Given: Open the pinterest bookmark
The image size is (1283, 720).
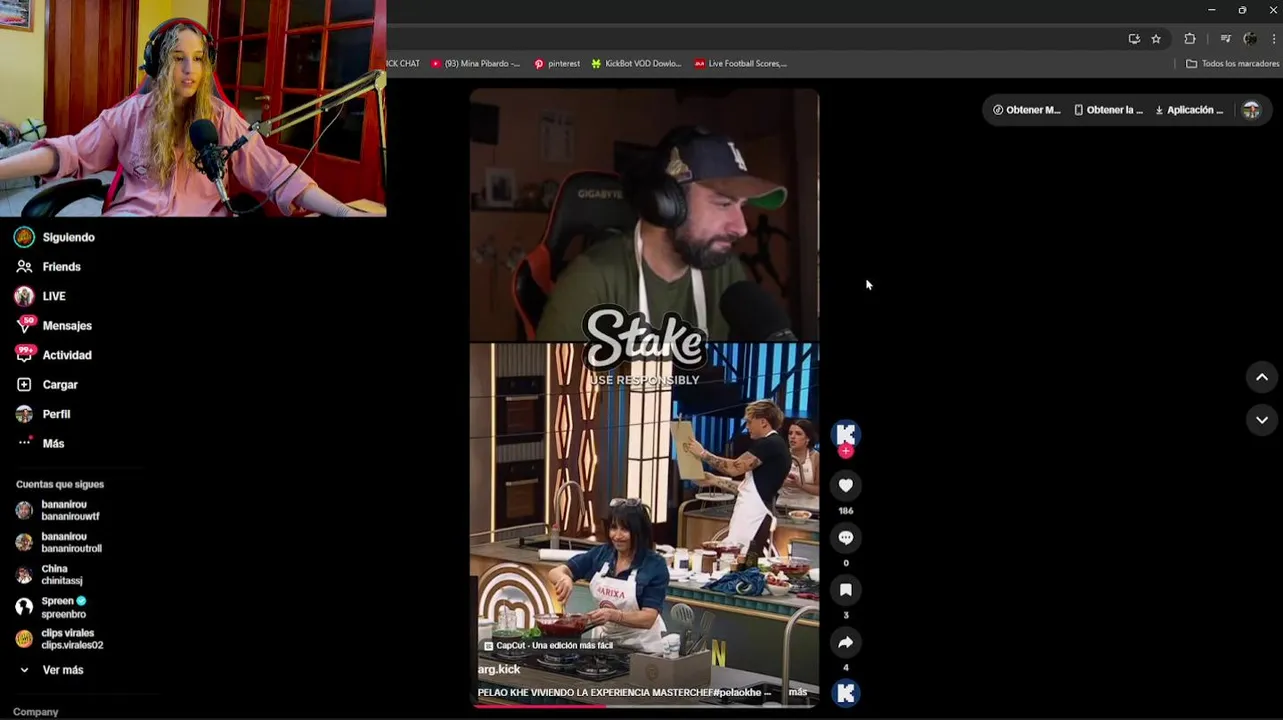Looking at the screenshot, I should tap(557, 63).
